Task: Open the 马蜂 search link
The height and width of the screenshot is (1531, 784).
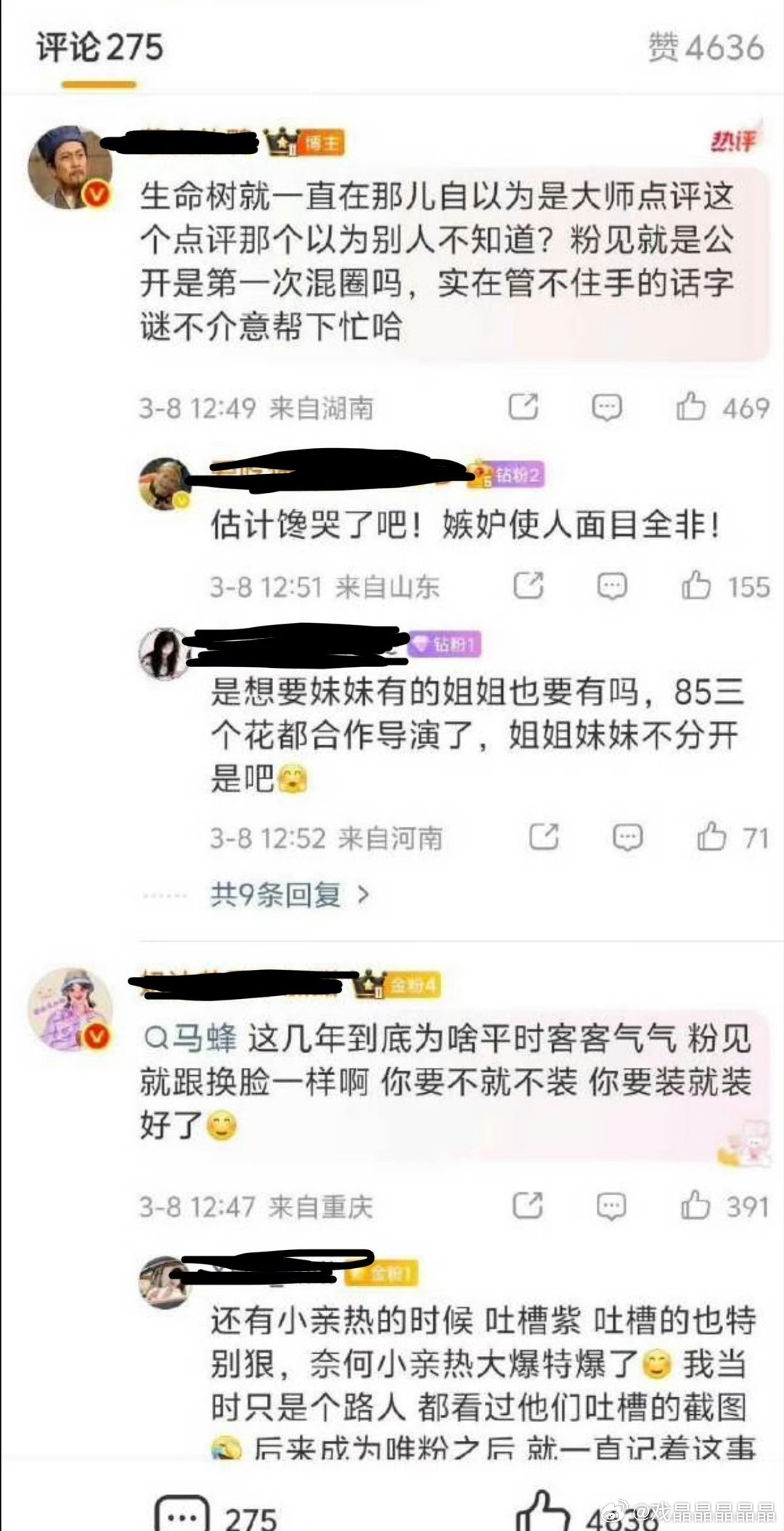Action: pyautogui.click(x=190, y=1039)
